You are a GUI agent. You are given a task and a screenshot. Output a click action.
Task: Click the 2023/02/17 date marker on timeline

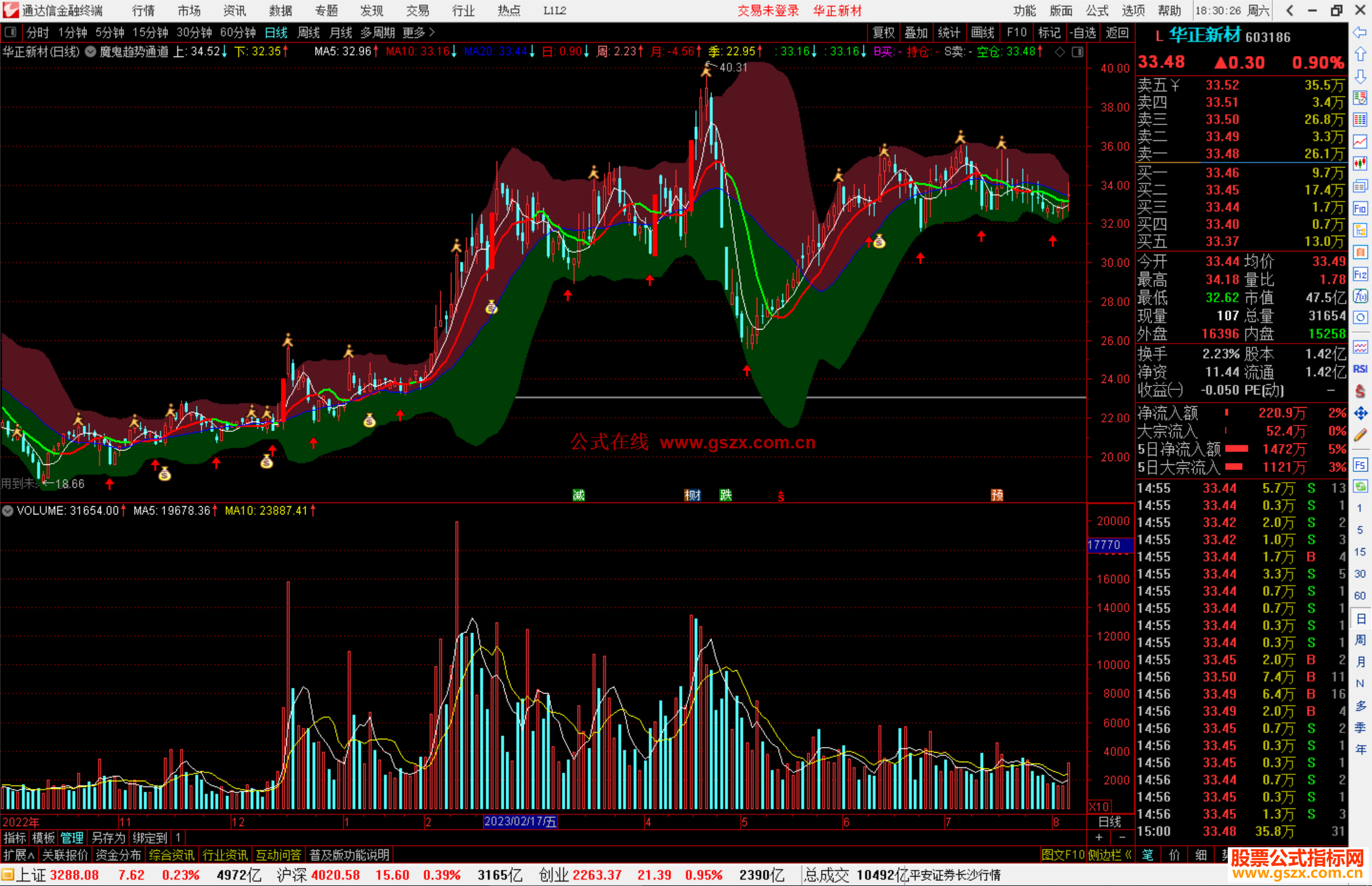pyautogui.click(x=520, y=821)
